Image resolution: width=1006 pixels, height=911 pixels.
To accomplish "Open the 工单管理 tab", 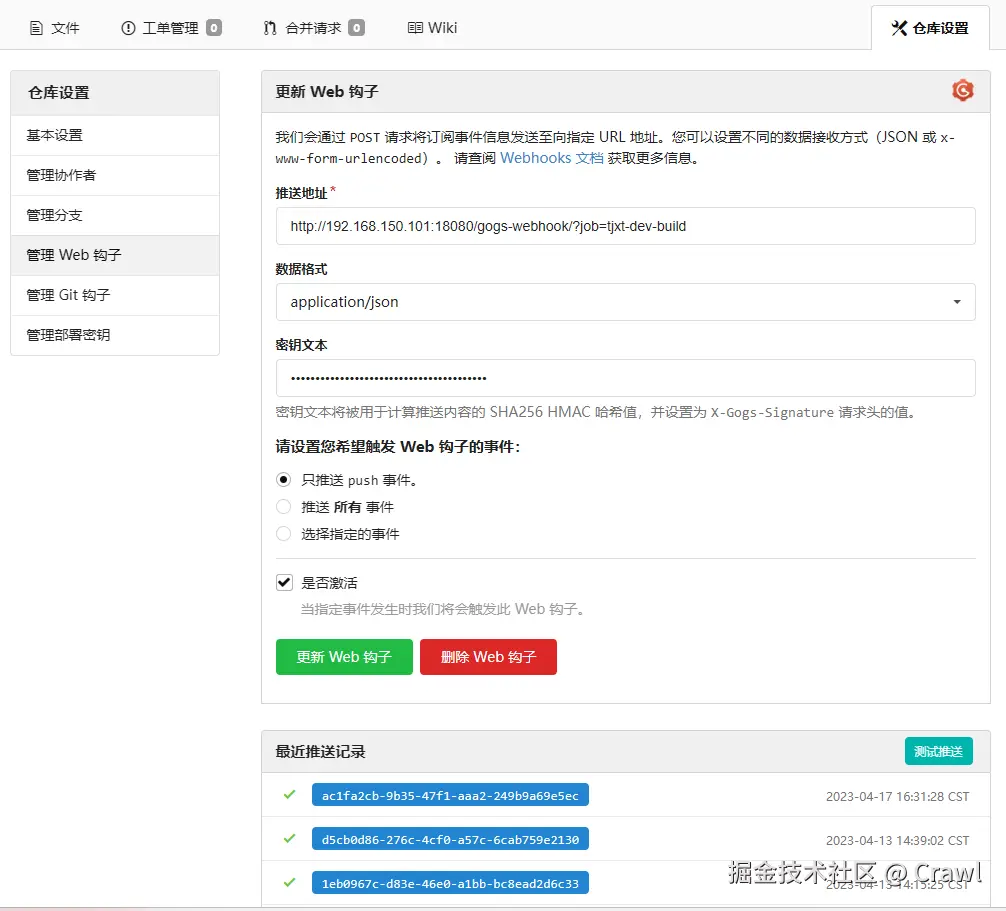I will pos(171,28).
